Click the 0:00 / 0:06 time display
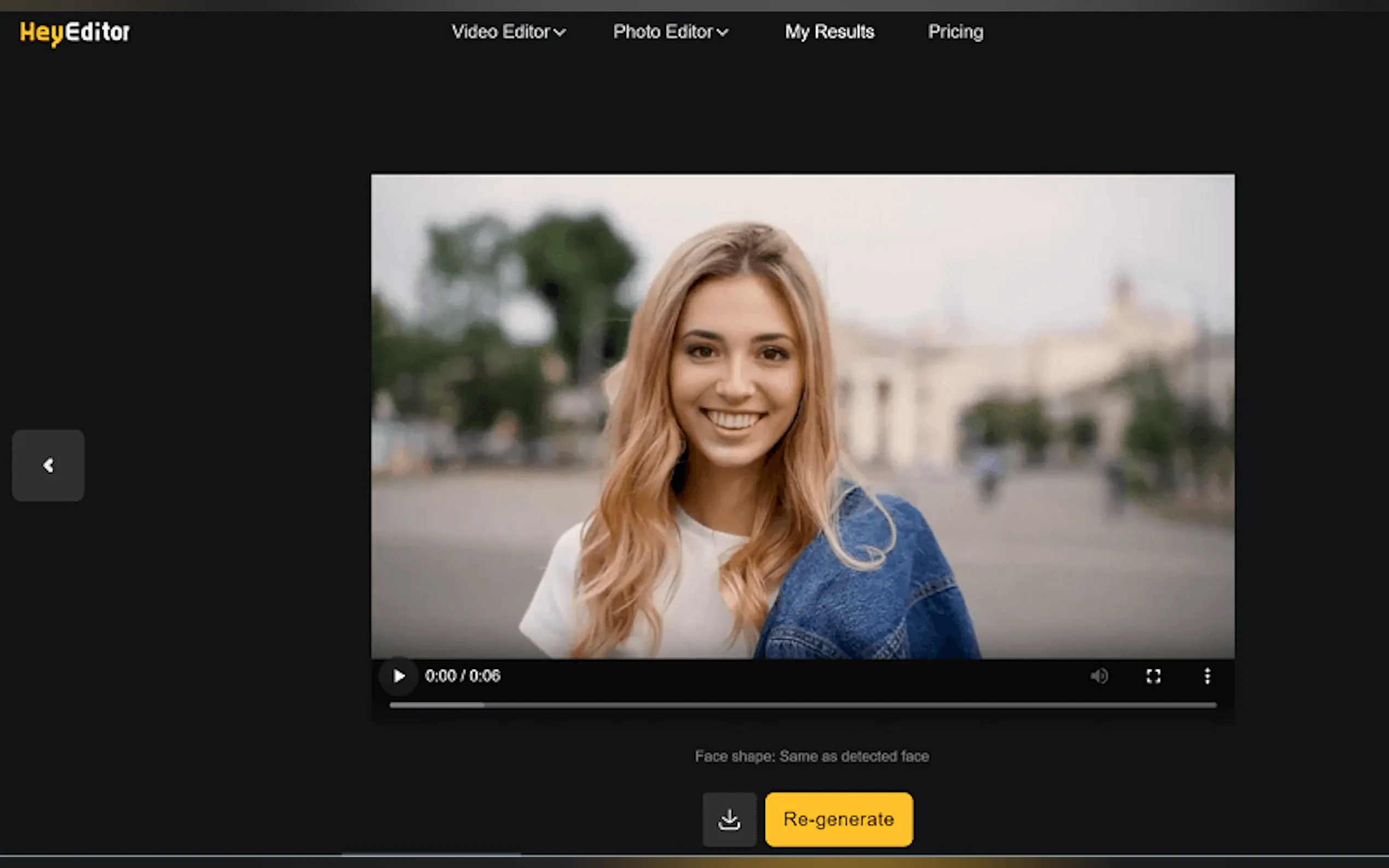Viewport: 1389px width, 868px height. click(462, 676)
